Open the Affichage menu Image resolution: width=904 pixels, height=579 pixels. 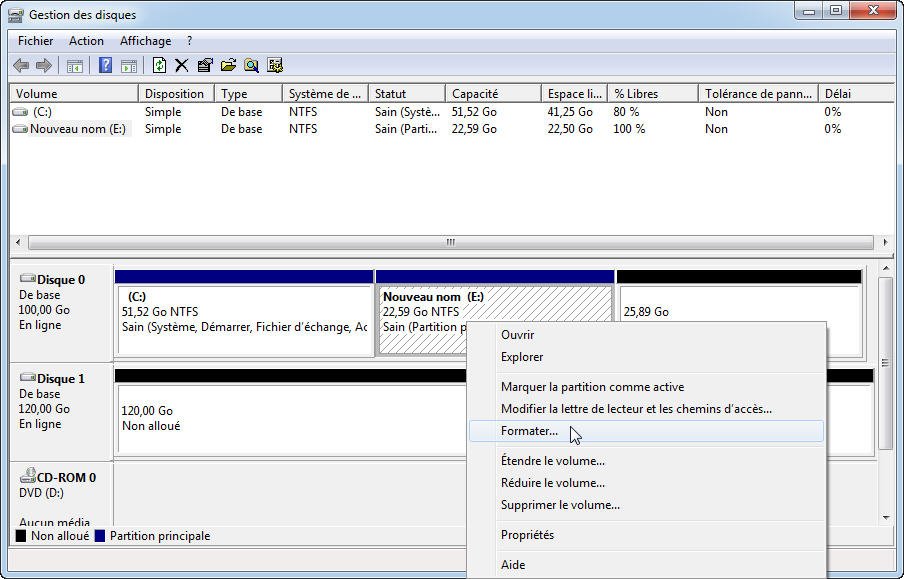(145, 41)
